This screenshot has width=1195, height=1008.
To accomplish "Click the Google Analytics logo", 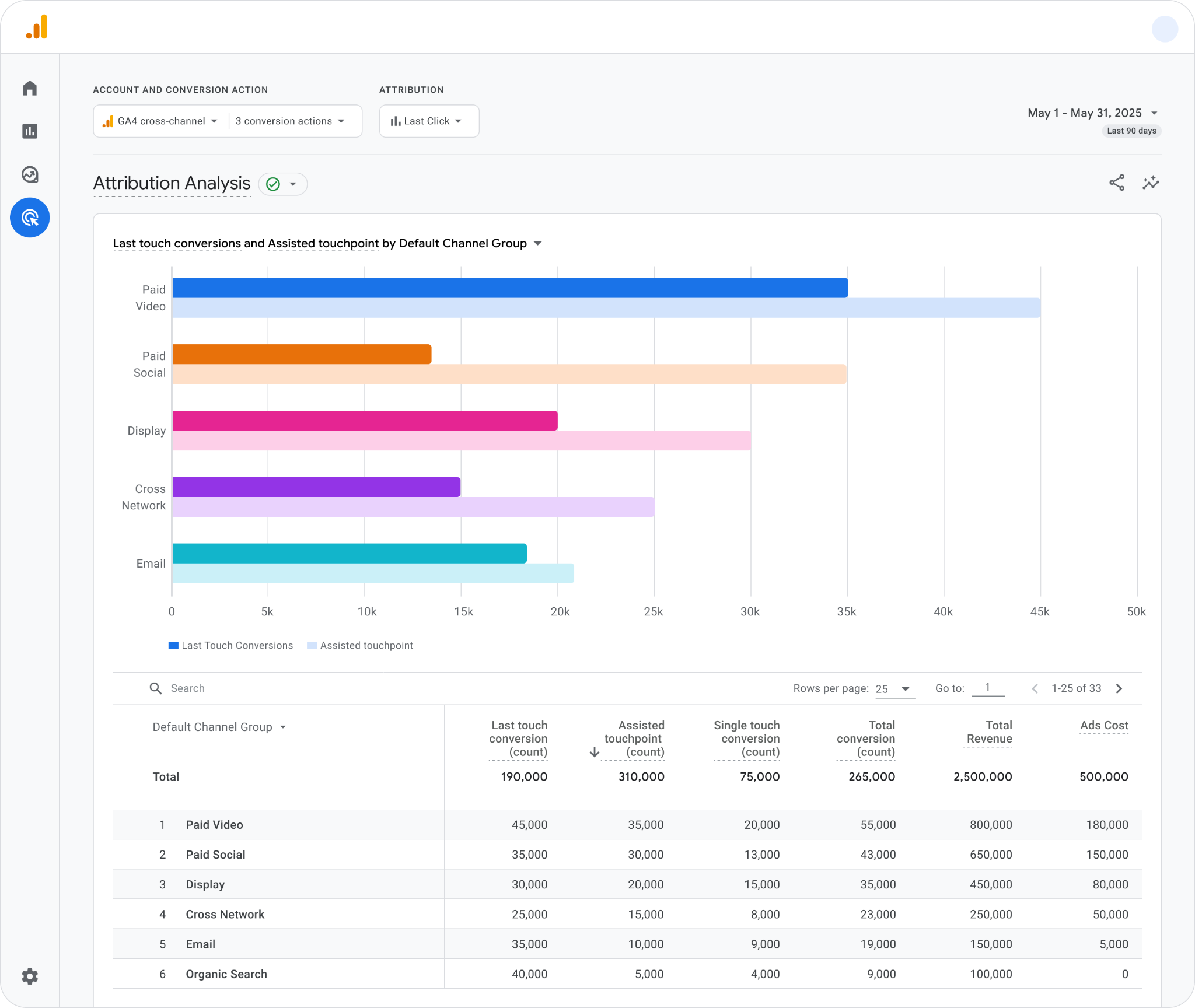I will pos(36,26).
